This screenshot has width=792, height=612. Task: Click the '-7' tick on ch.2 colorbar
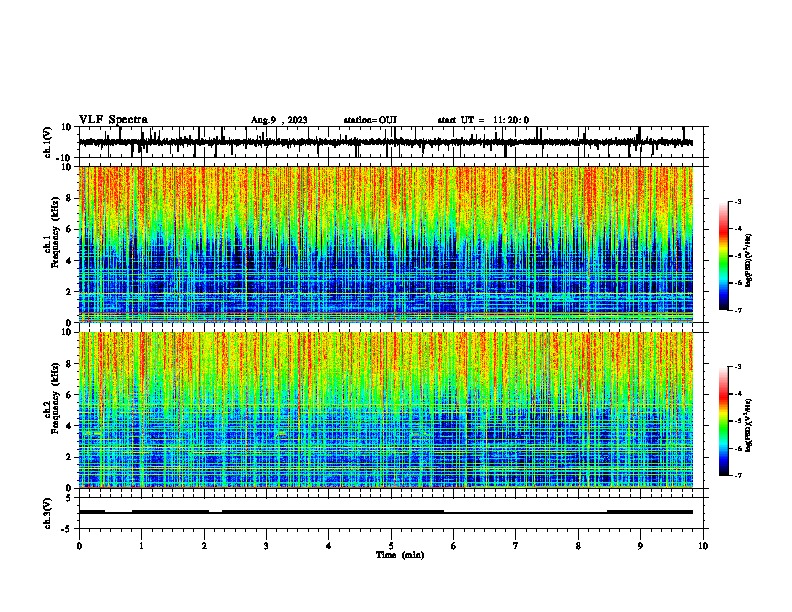[x=737, y=475]
